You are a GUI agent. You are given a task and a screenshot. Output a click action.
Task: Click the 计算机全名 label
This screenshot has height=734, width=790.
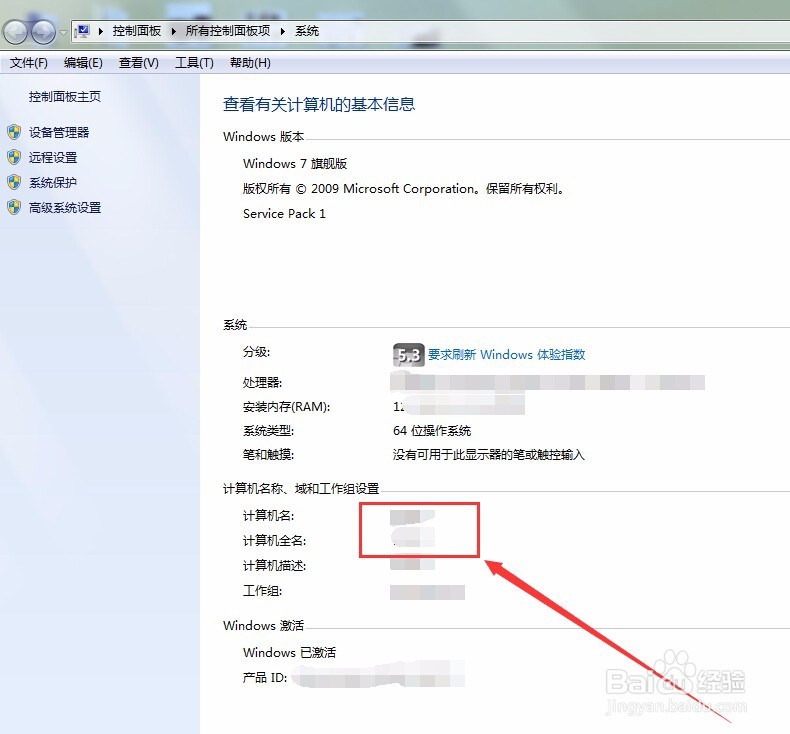click(274, 541)
